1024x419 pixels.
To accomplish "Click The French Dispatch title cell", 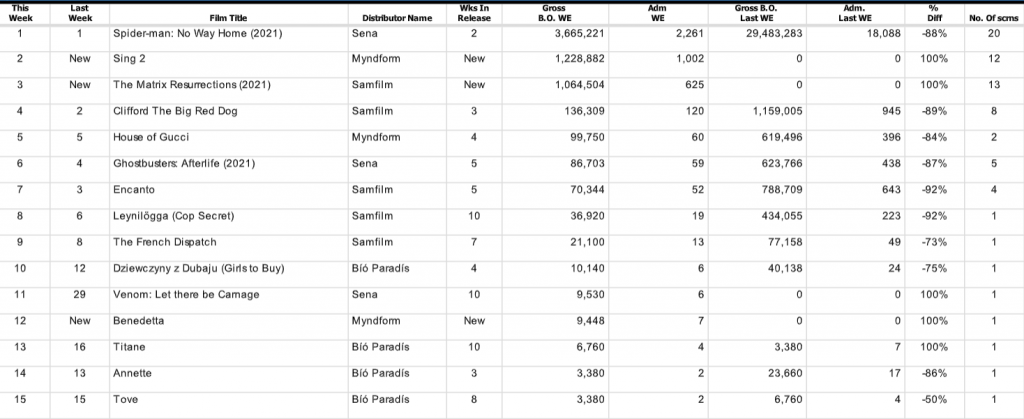I will [164, 241].
